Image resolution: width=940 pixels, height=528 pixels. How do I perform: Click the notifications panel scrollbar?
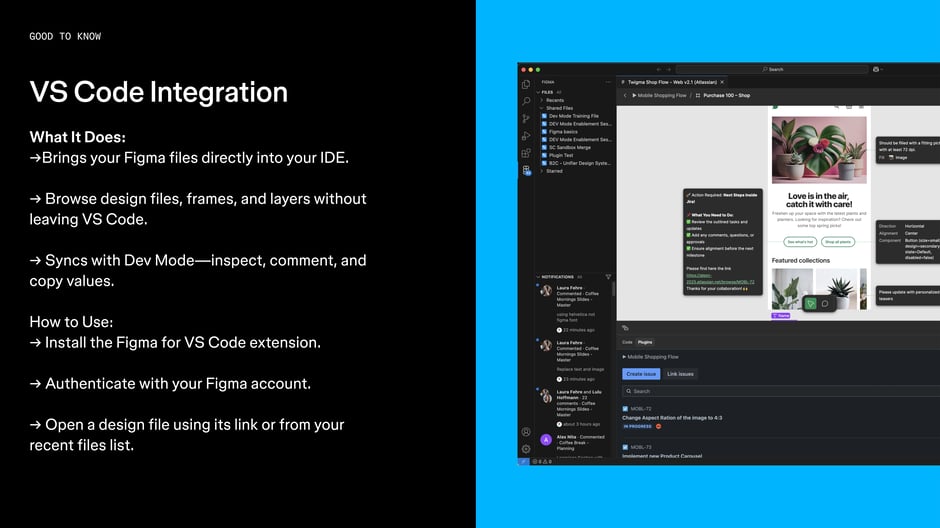point(613,289)
